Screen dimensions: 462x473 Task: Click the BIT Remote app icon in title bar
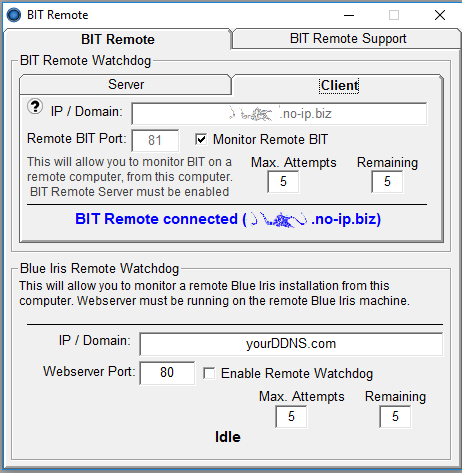pos(14,15)
